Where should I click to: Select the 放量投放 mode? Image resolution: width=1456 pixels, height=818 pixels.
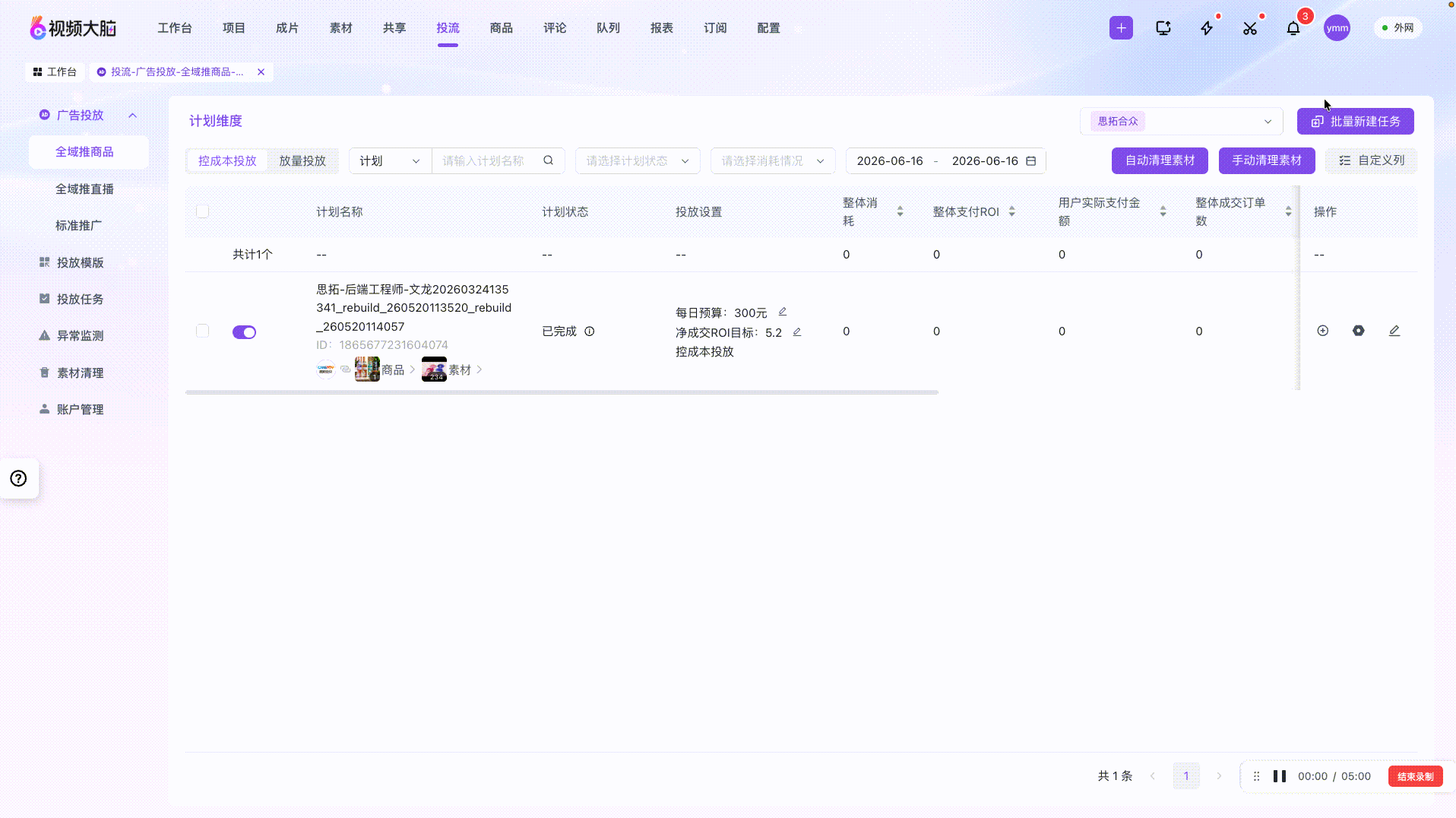coord(302,161)
